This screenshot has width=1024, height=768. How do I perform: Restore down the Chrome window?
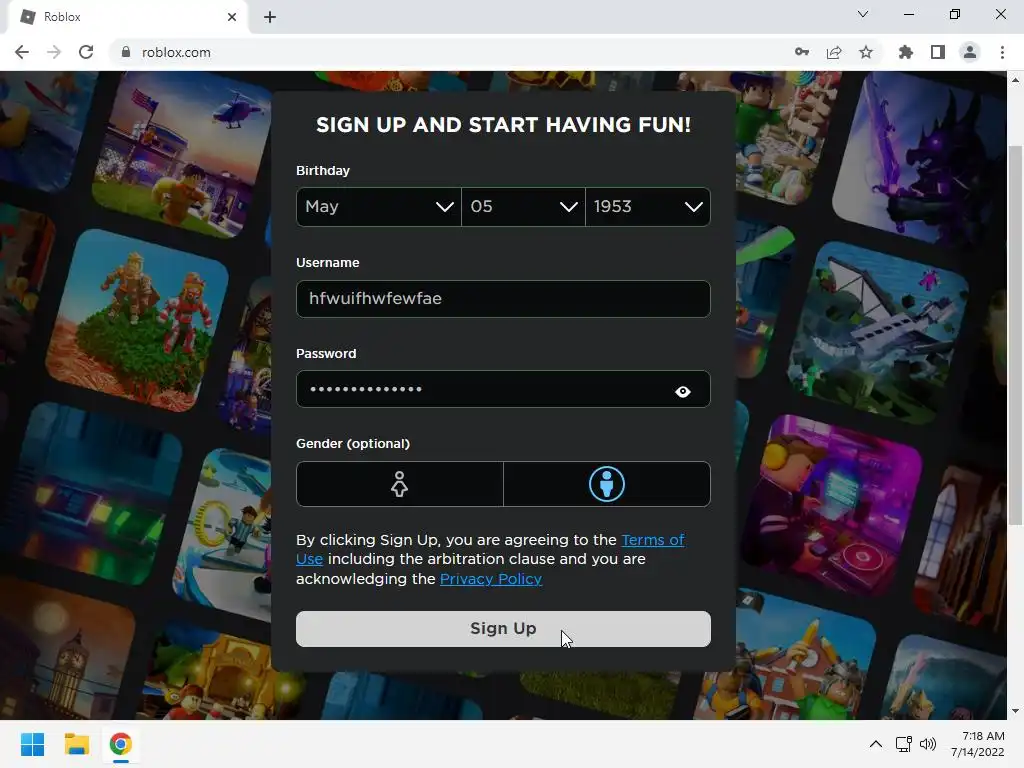[x=955, y=14]
